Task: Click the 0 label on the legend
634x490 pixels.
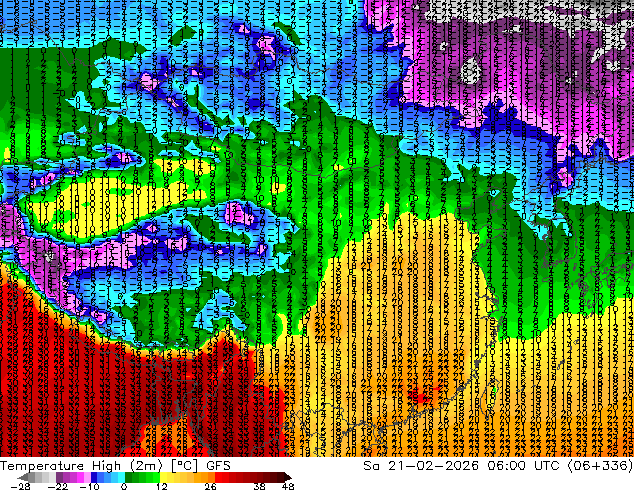Action: click(x=124, y=486)
